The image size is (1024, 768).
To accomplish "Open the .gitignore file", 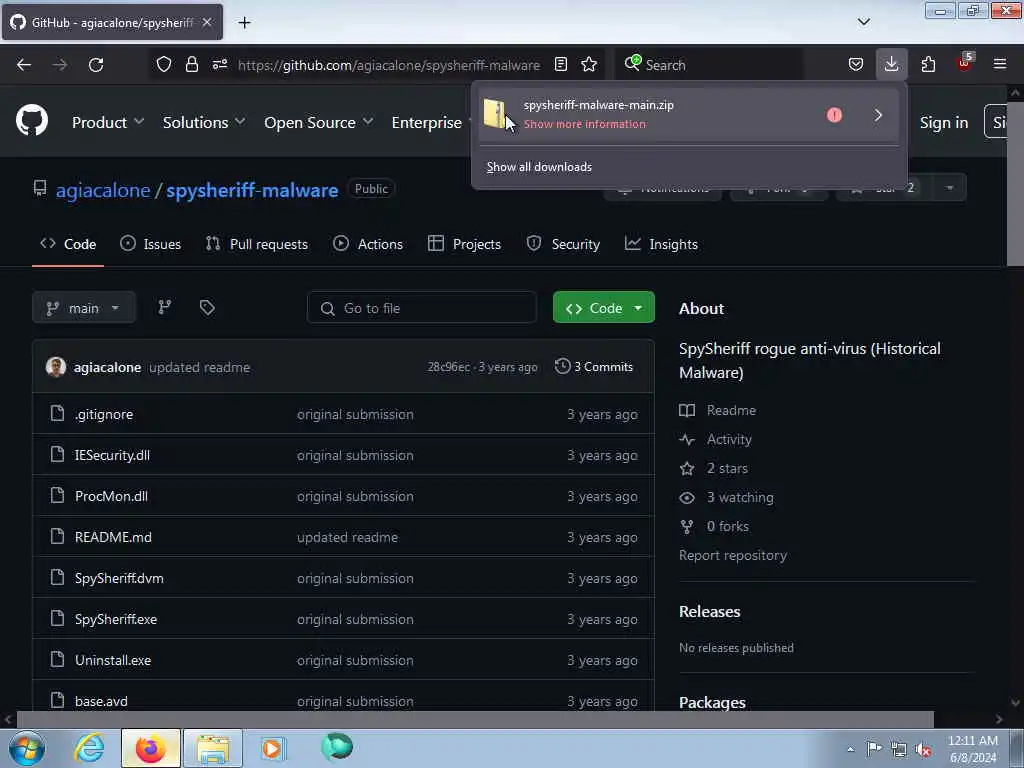I will [104, 414].
